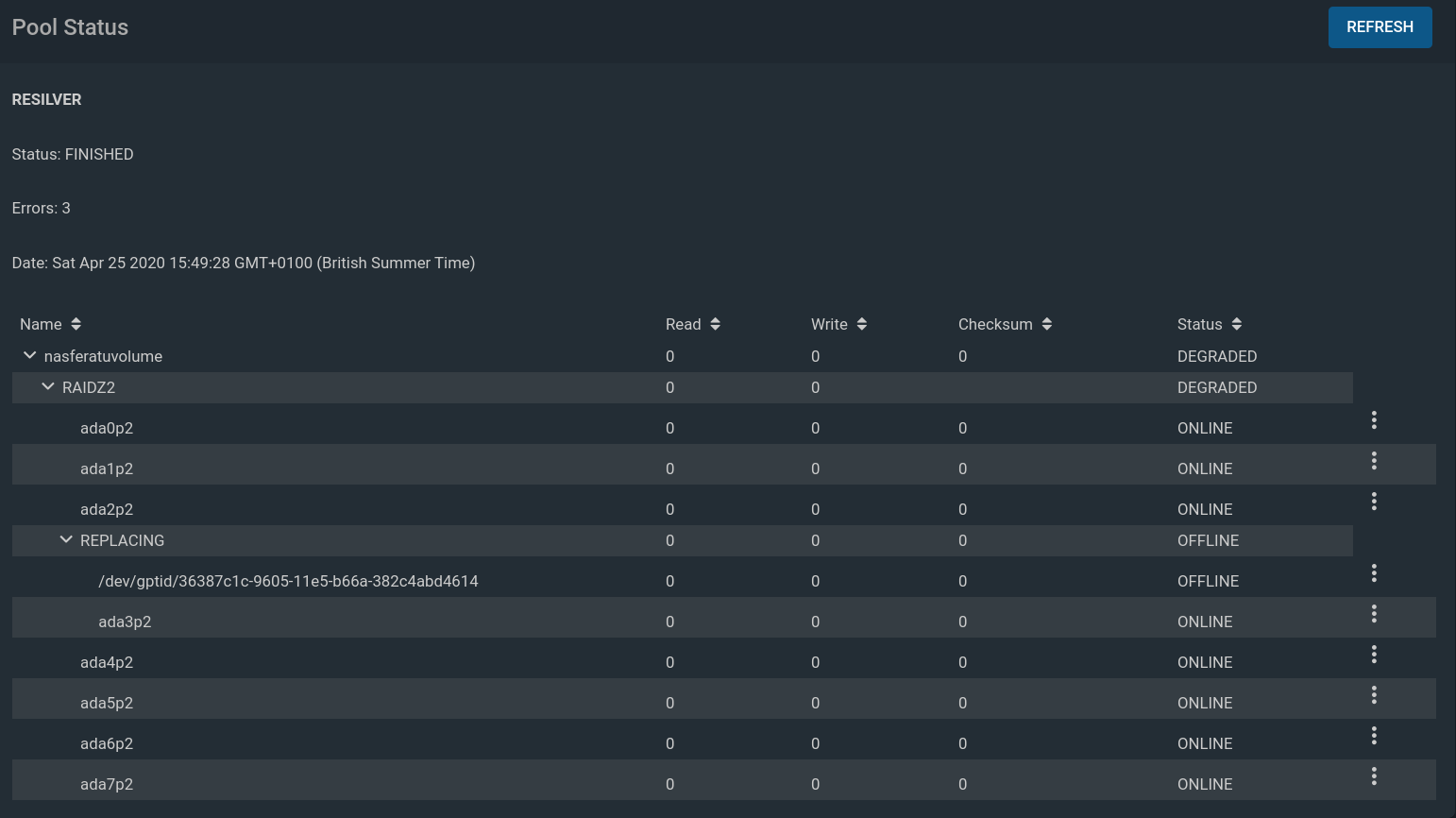Open options menu for ada4p2
Viewport: 1456px width, 818px height.
(1374, 655)
